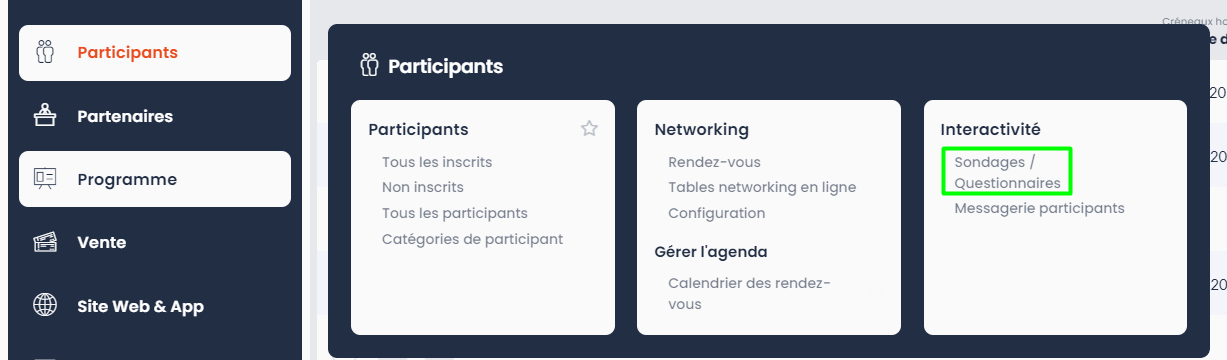The image size is (1227, 360).
Task: Open Messagerie participants
Action: [1039, 208]
